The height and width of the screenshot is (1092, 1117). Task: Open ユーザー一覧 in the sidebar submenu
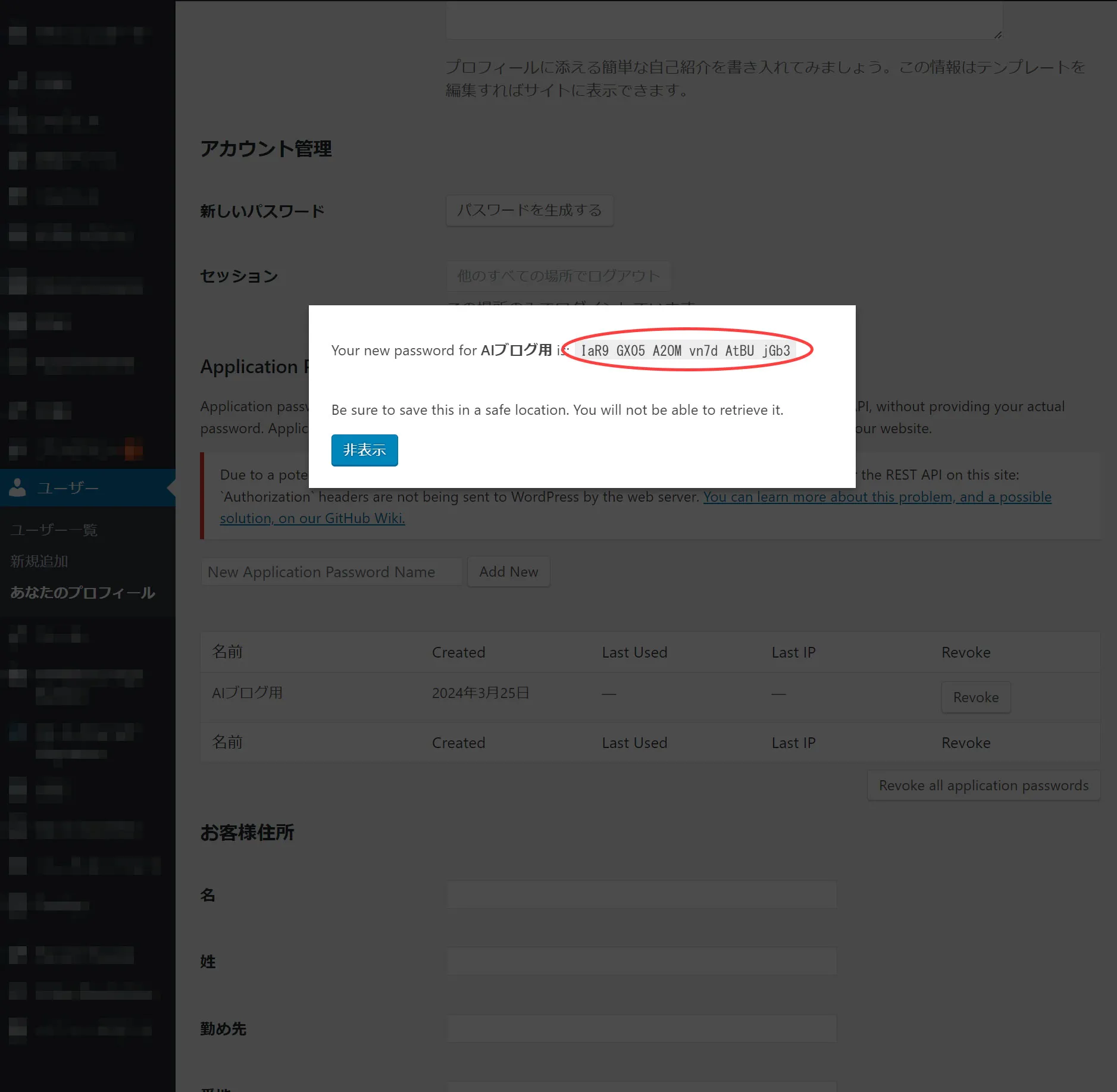[54, 530]
